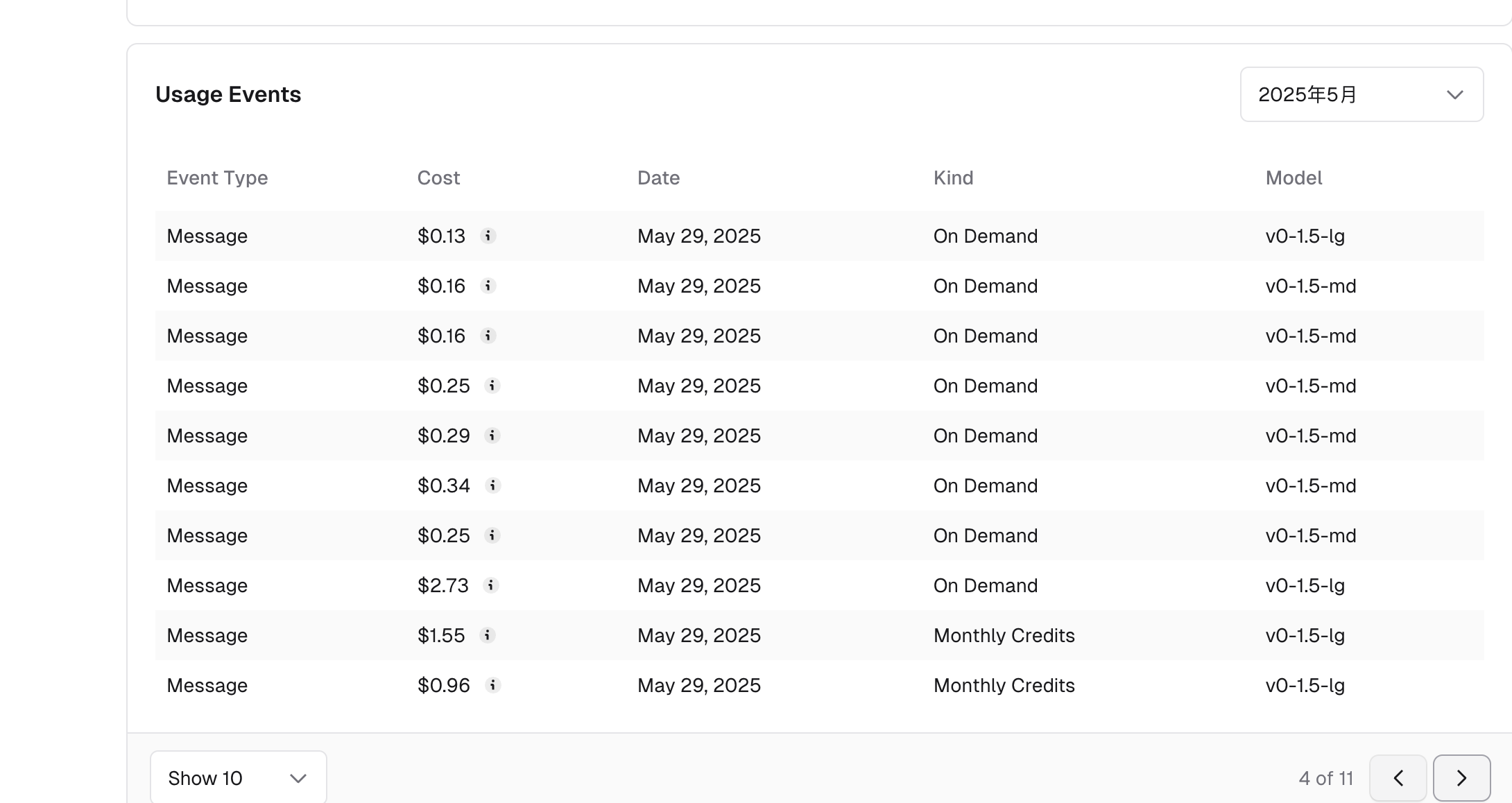Click the Cost column header

438,178
